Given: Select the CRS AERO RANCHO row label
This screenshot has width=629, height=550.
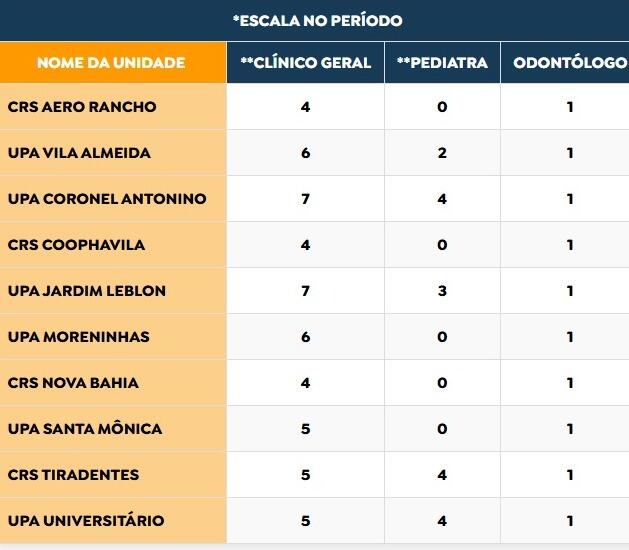Looking at the screenshot, I should click(x=82, y=107).
